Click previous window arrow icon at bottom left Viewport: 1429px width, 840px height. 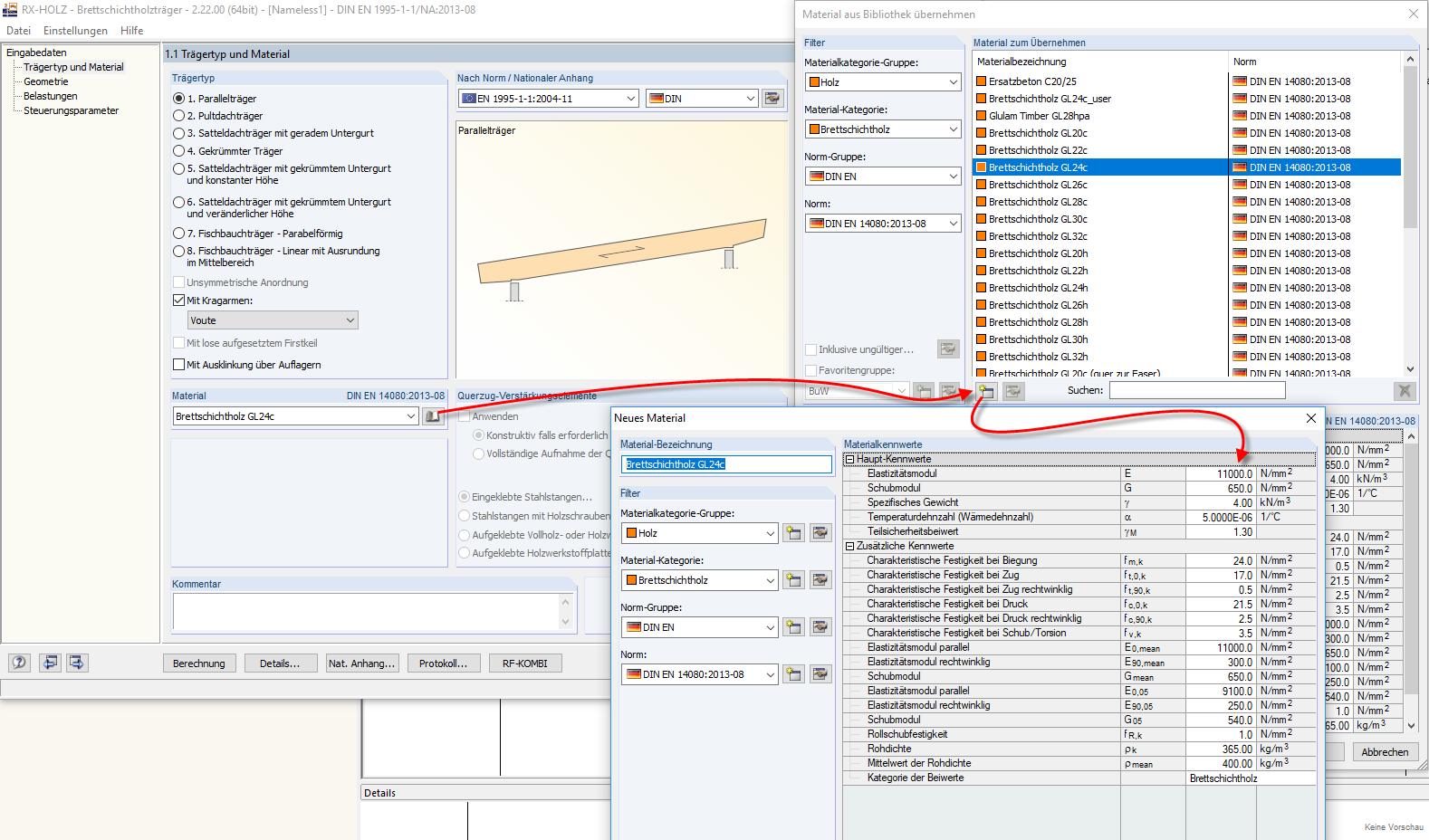51,663
